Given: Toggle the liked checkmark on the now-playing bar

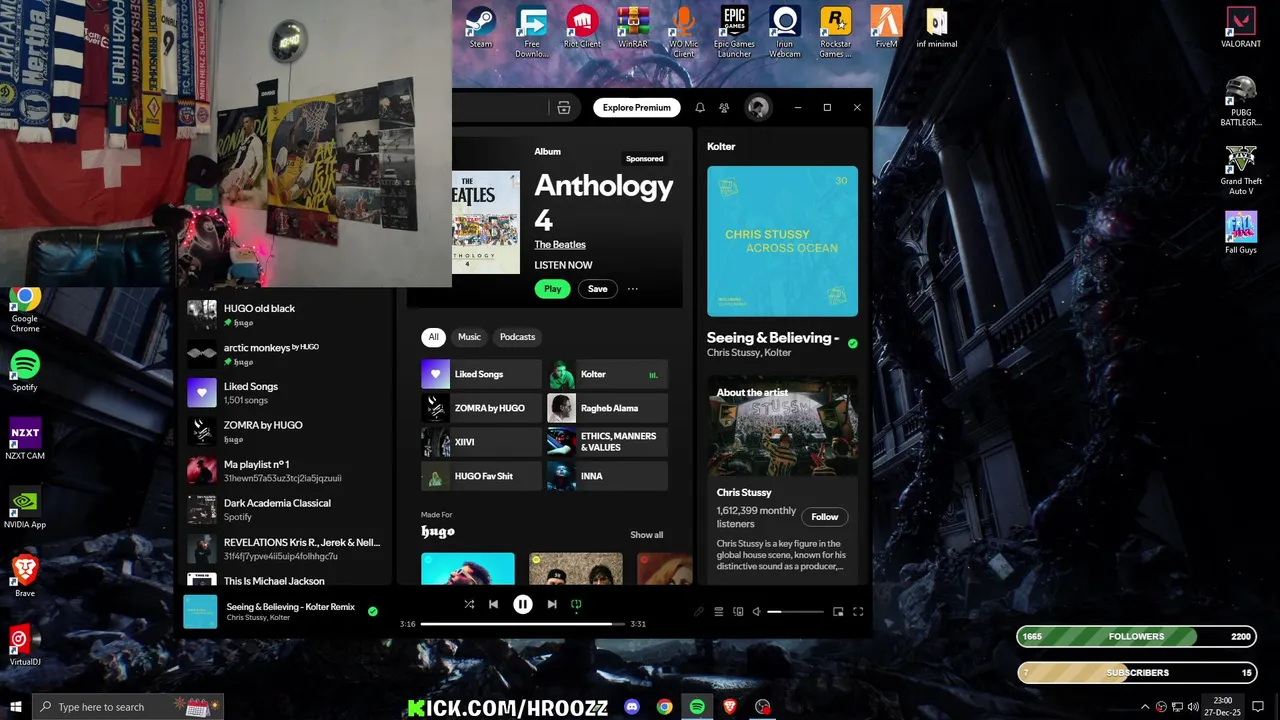Looking at the screenshot, I should (373, 611).
